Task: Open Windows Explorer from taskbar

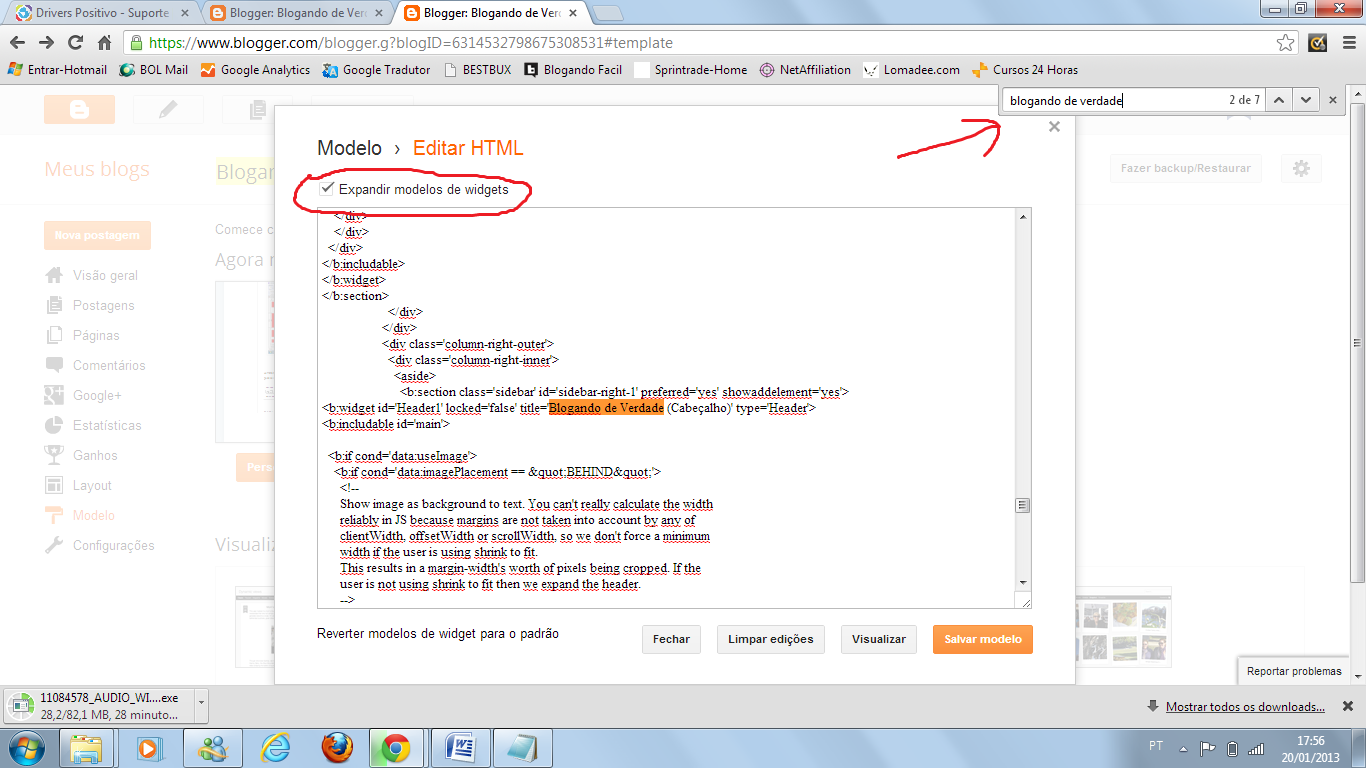Action: pos(87,747)
